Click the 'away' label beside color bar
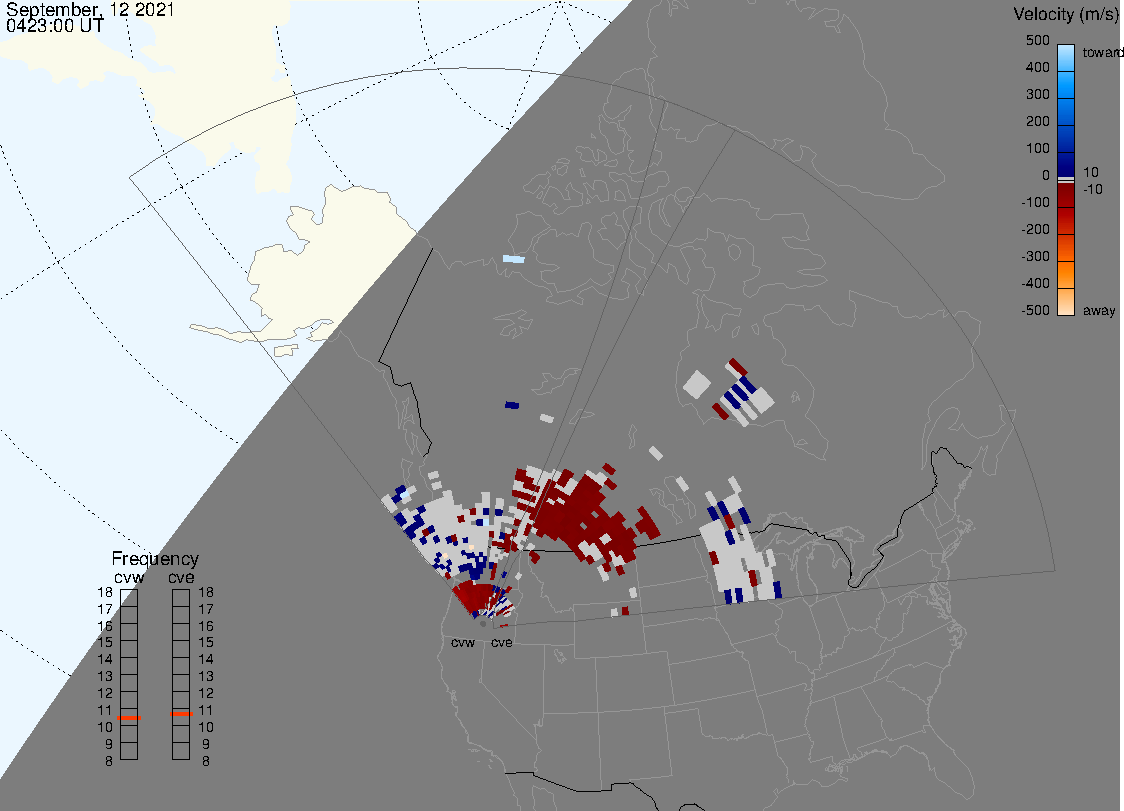 pos(1099,311)
